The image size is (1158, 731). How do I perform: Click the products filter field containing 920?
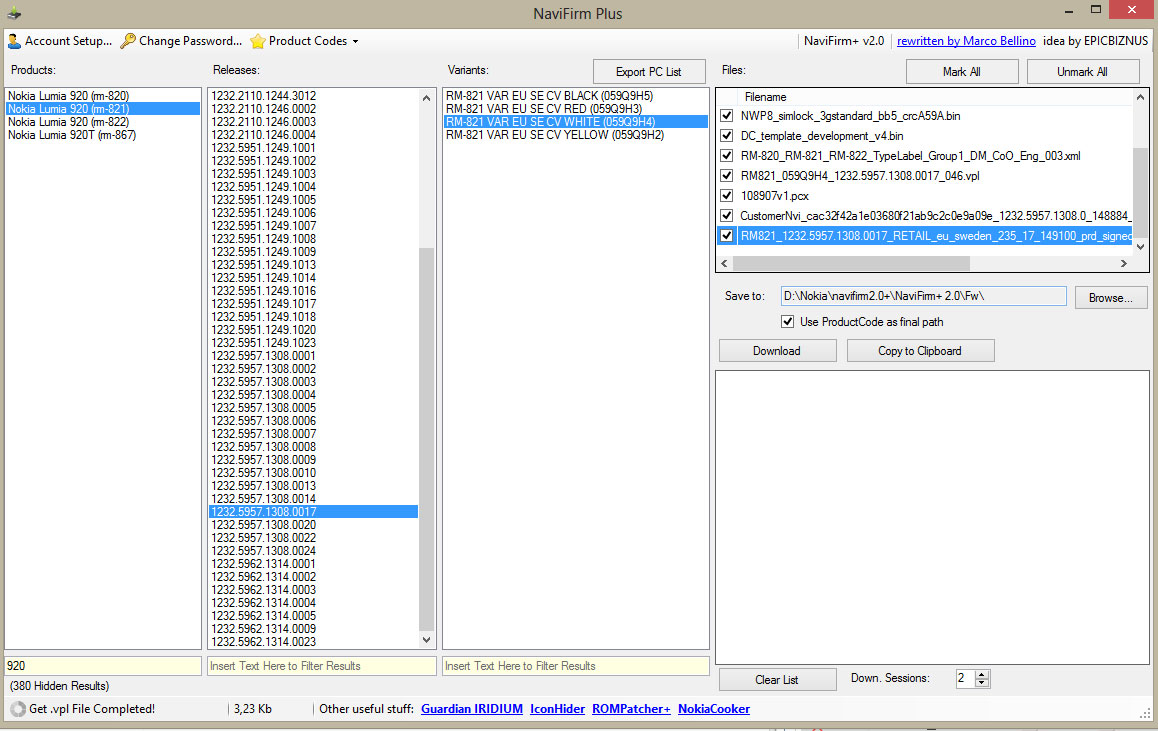pos(103,666)
